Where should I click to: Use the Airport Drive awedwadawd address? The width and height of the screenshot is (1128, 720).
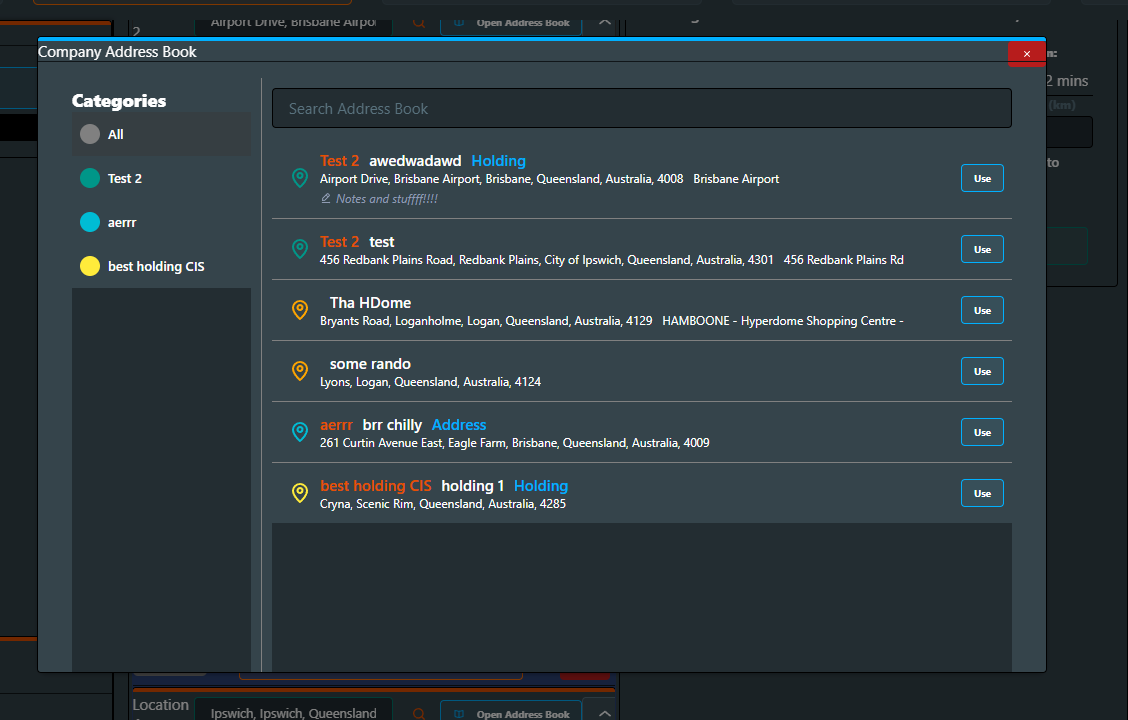point(982,178)
